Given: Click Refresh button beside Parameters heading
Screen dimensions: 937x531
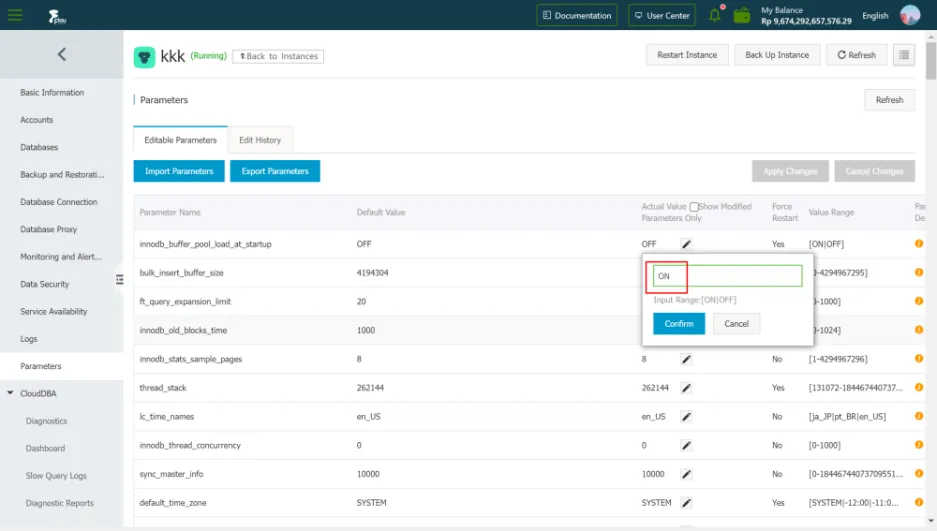Looking at the screenshot, I should (889, 100).
